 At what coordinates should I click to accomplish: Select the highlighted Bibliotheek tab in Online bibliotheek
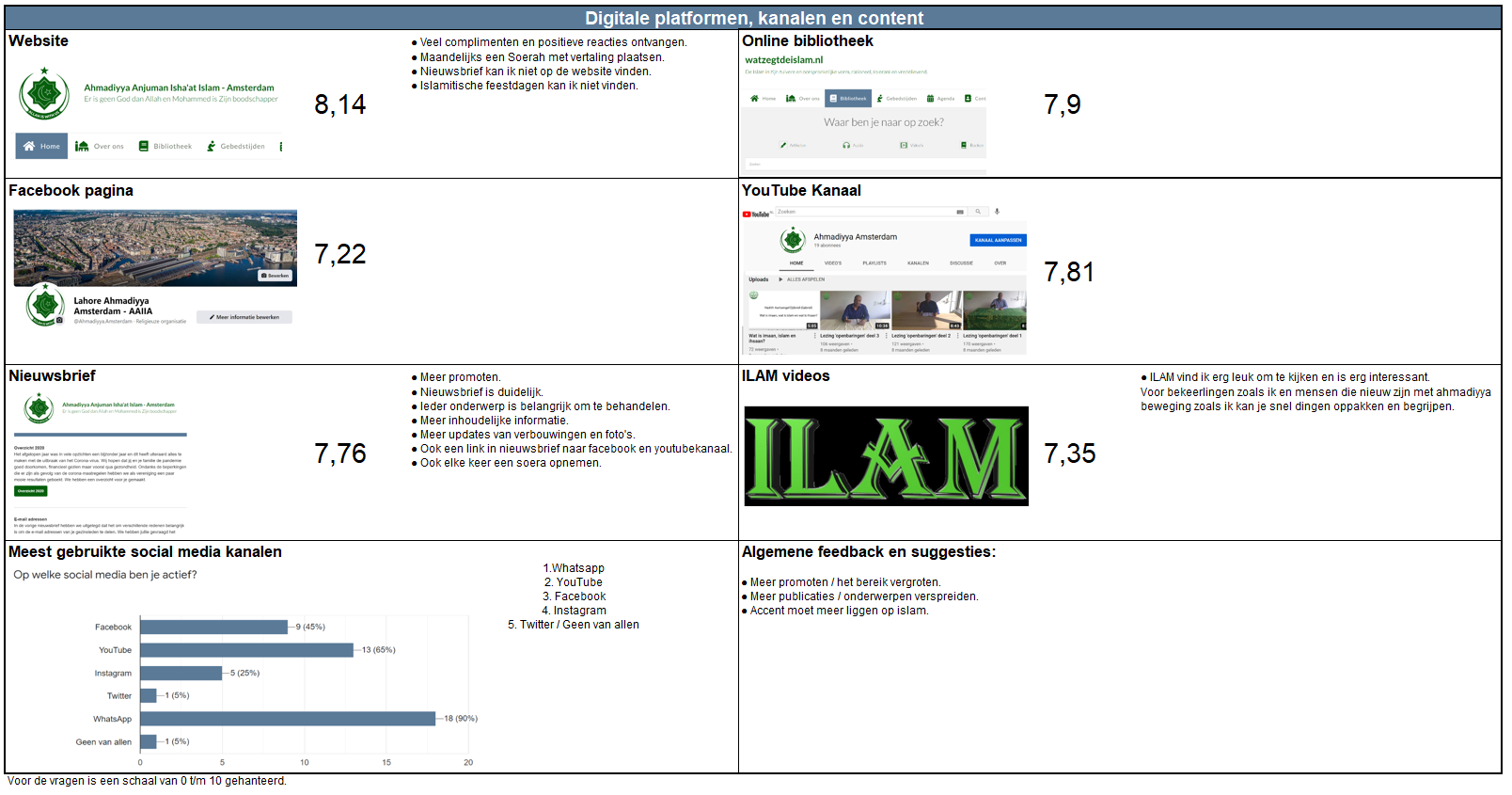coord(848,99)
